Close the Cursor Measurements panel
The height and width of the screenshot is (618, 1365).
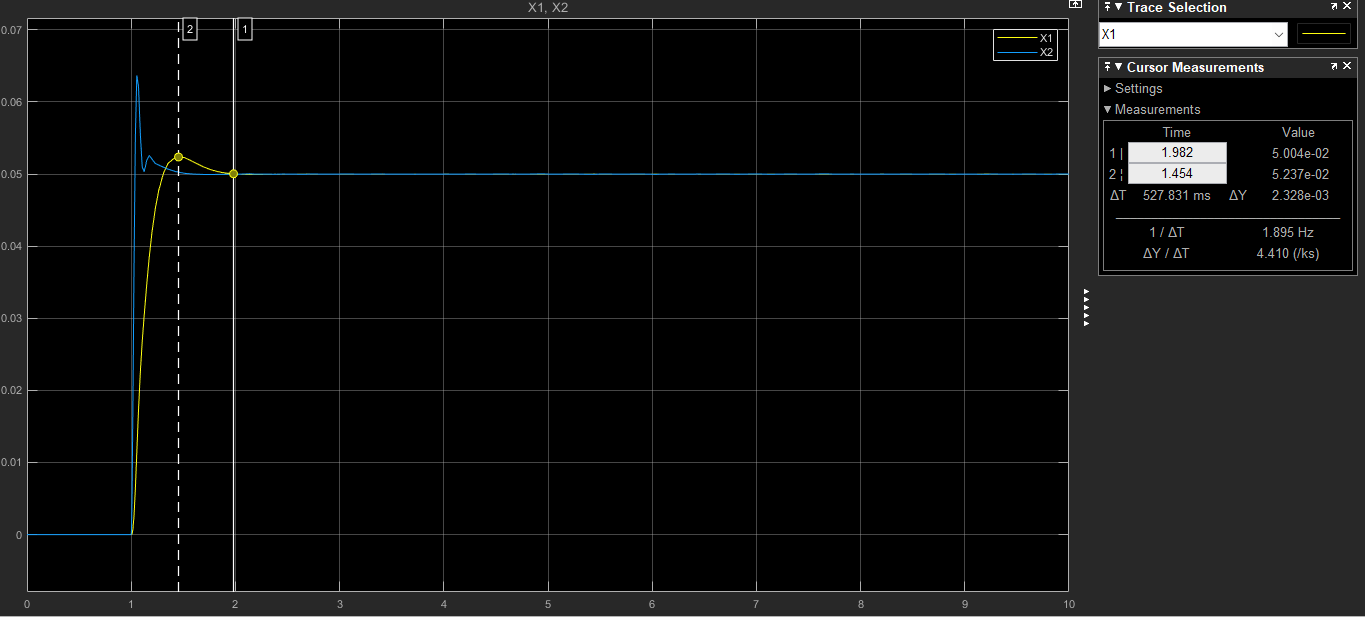coord(1347,67)
